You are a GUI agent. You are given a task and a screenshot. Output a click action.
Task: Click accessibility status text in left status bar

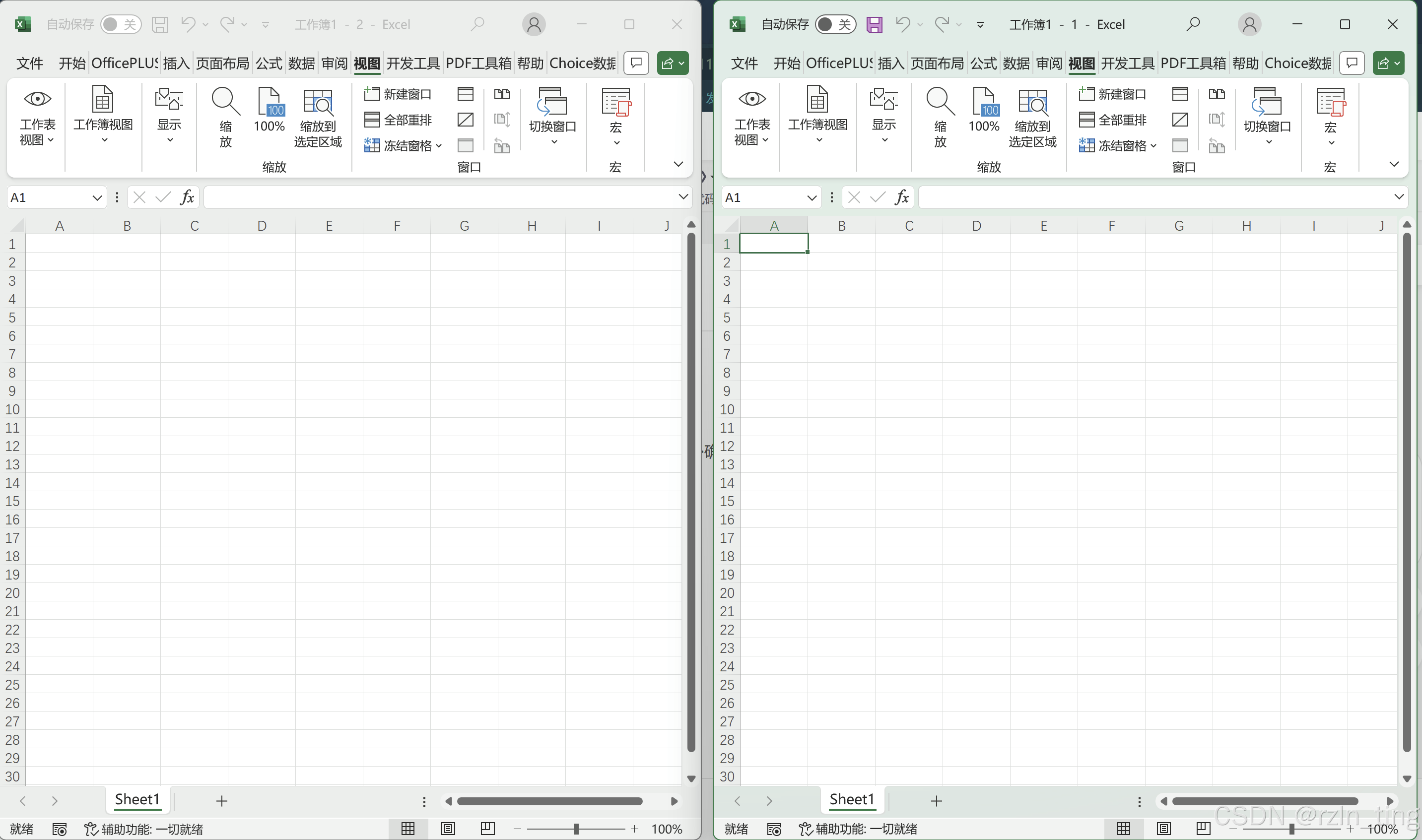(x=144, y=829)
